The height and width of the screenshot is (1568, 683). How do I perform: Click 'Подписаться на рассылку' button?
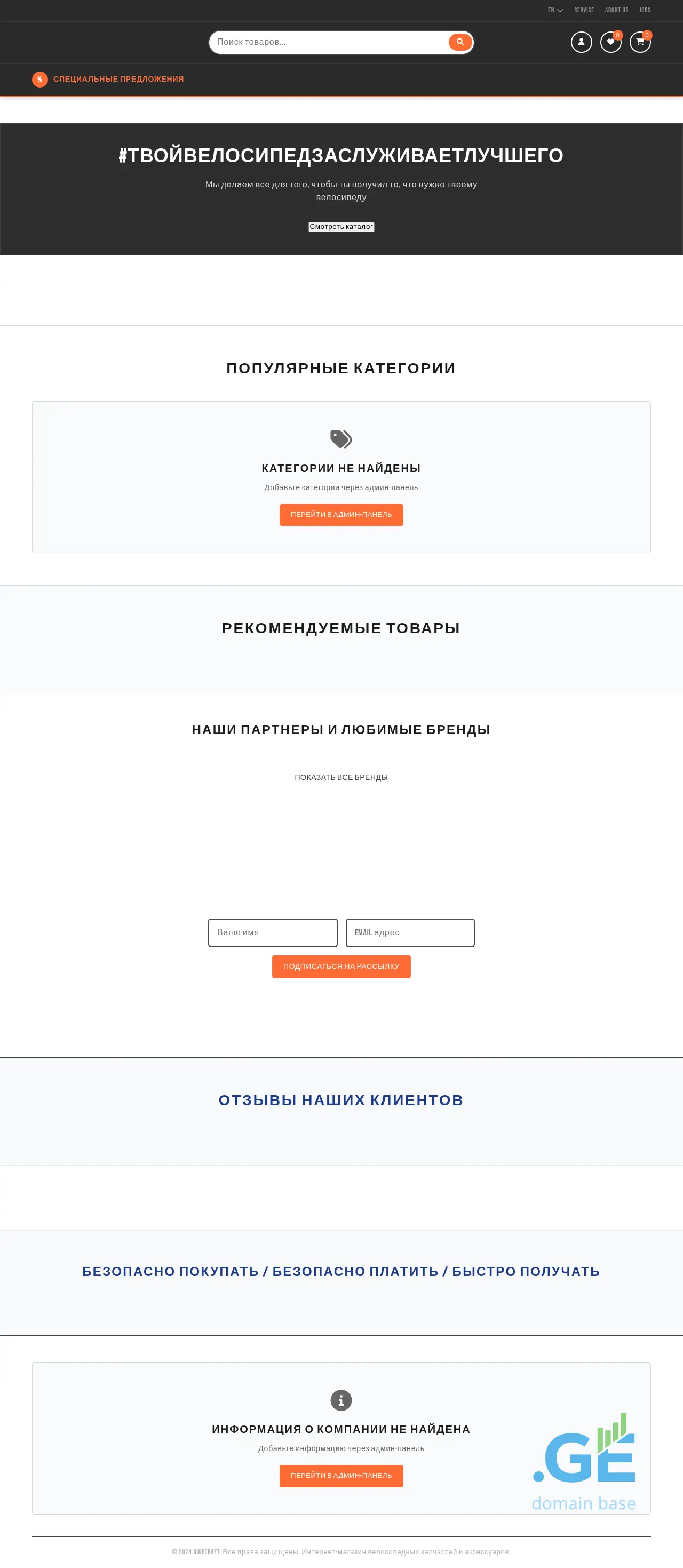pos(341,966)
